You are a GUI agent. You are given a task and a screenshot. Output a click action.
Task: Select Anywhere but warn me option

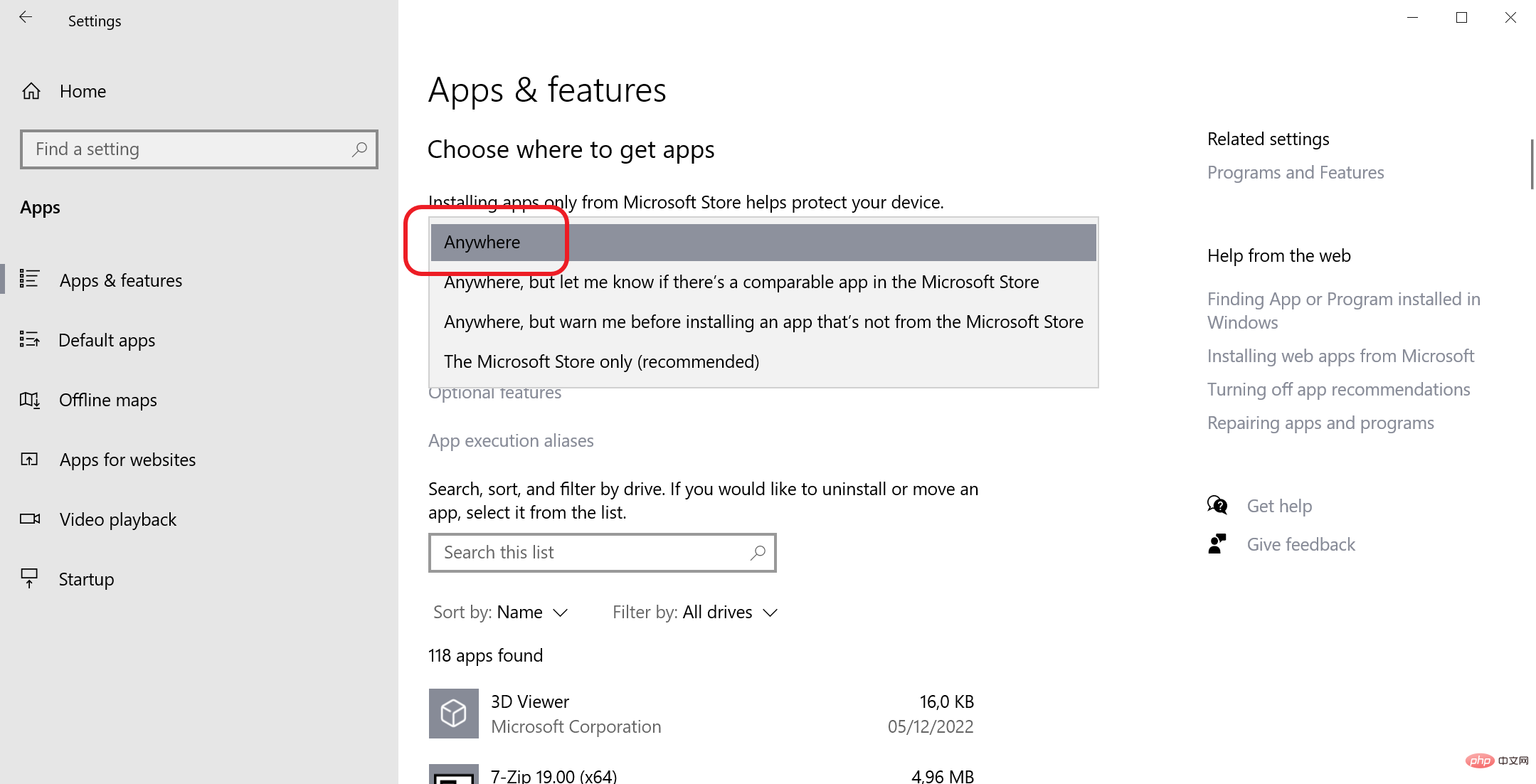point(763,321)
